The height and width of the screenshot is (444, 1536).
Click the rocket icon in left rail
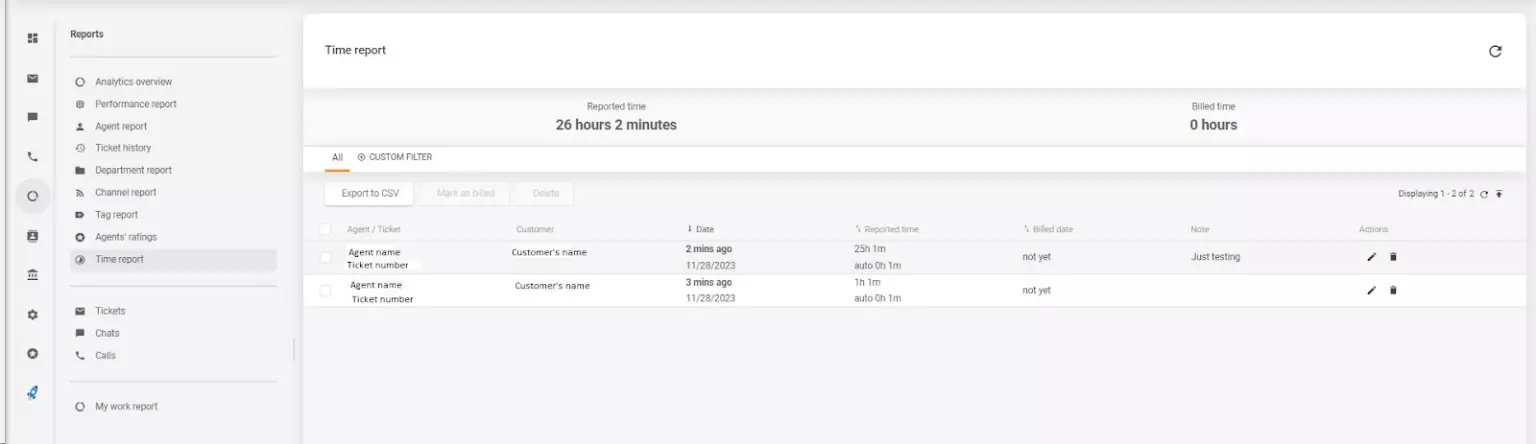(33, 393)
